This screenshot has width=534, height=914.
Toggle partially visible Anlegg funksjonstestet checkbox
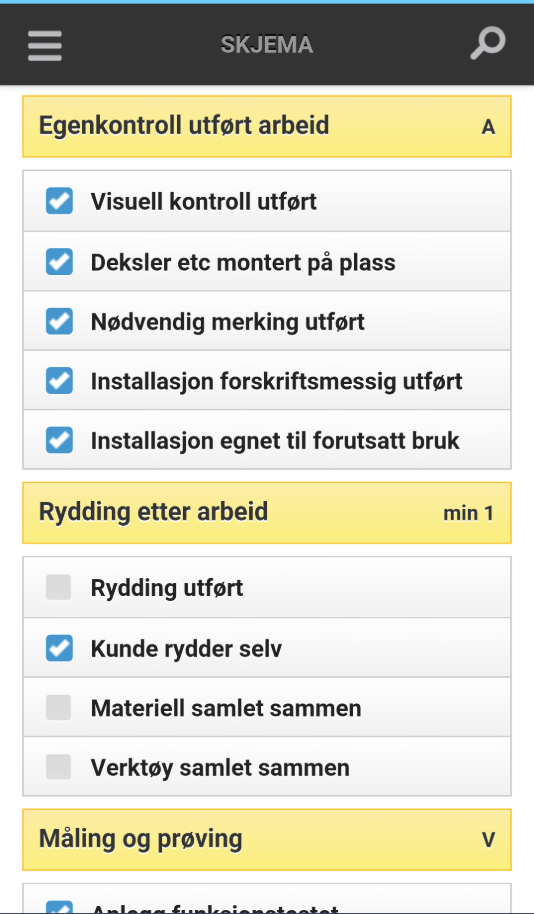(x=59, y=907)
